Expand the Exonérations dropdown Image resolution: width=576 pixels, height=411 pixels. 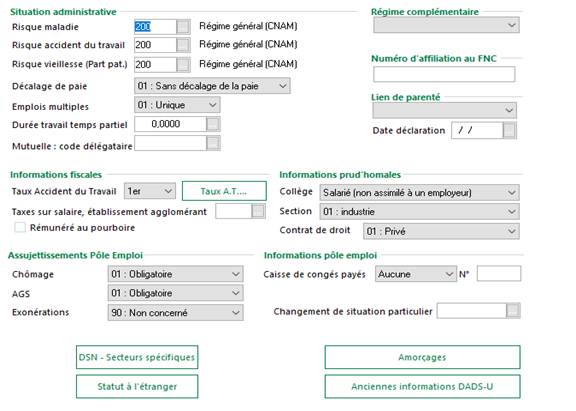176,313
